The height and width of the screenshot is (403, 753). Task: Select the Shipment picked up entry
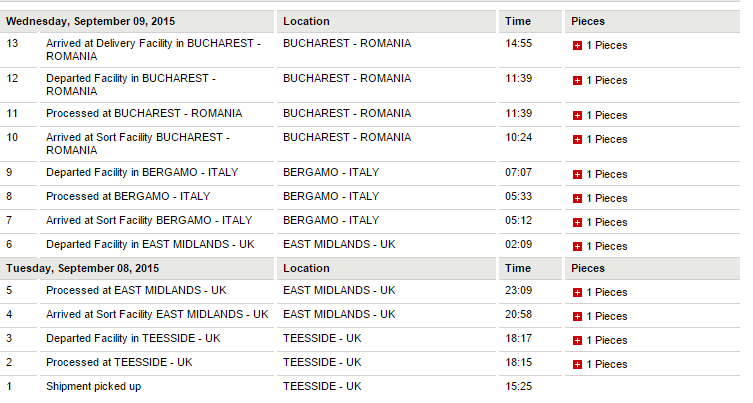(x=94, y=387)
